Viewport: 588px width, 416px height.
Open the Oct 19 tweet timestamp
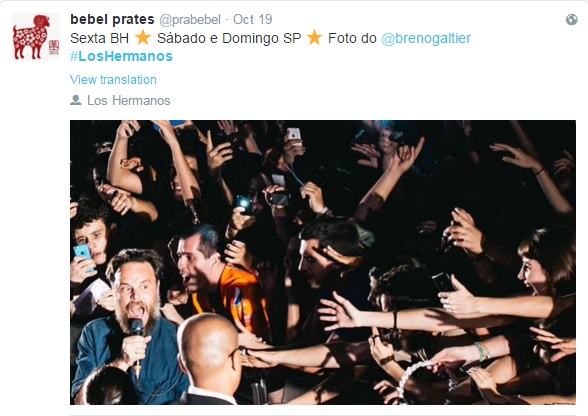[252, 19]
